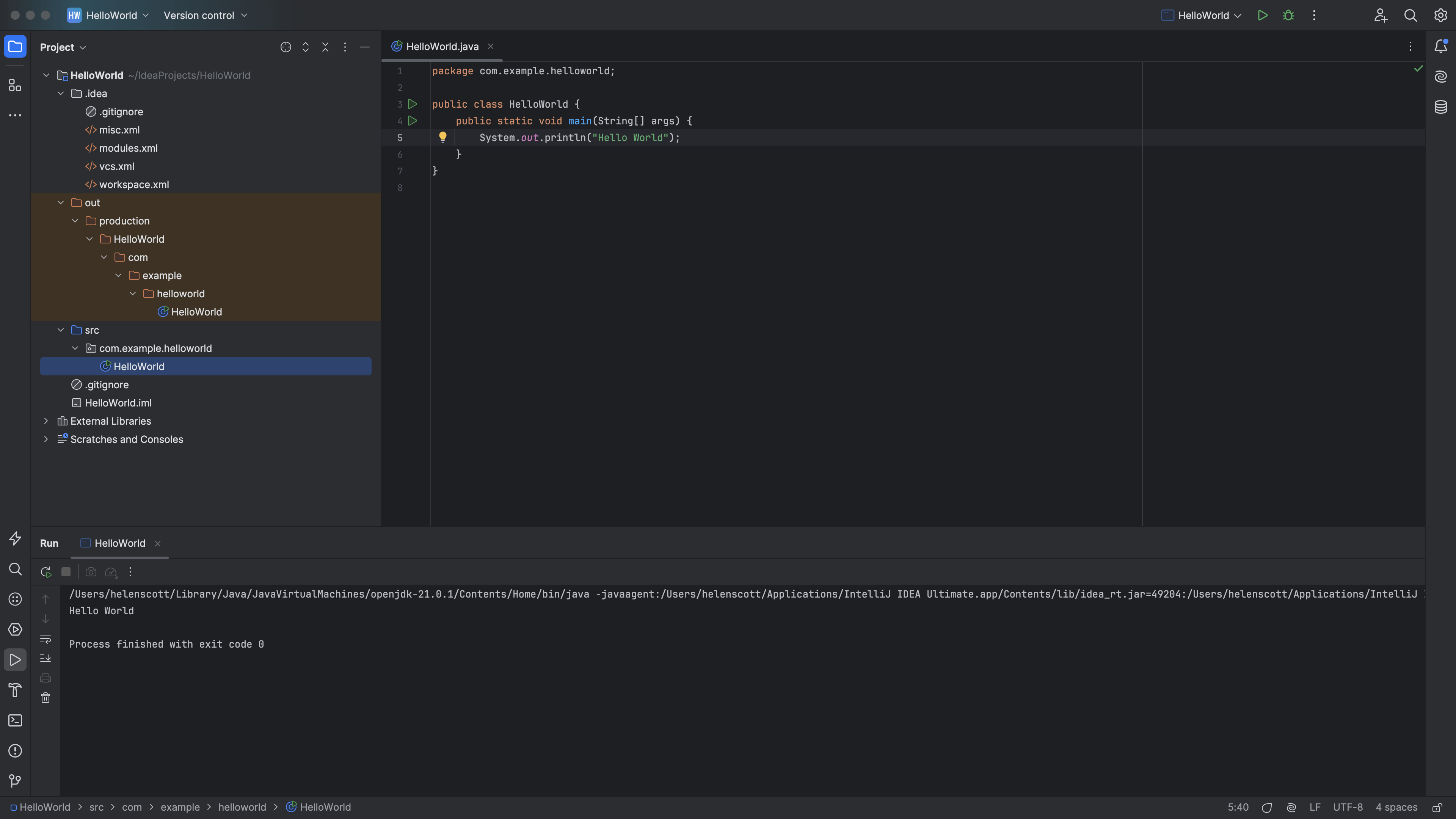
Task: Click the intention bulb on line 5
Action: (x=443, y=137)
